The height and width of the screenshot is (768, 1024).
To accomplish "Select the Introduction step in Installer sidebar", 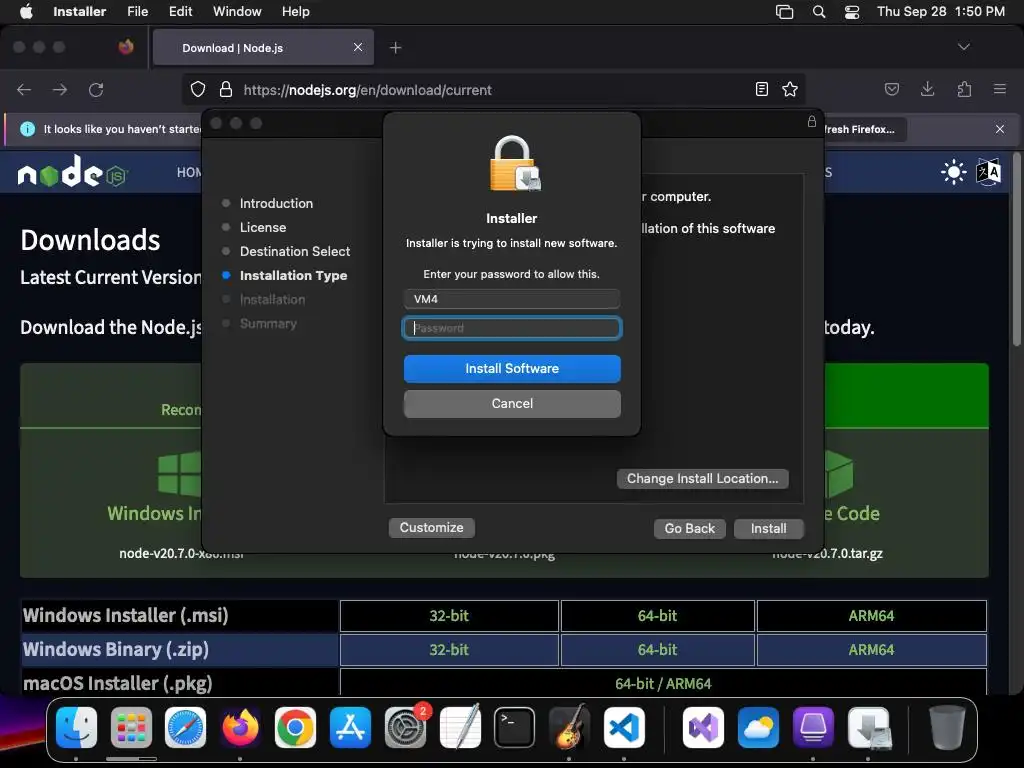I will [x=276, y=203].
